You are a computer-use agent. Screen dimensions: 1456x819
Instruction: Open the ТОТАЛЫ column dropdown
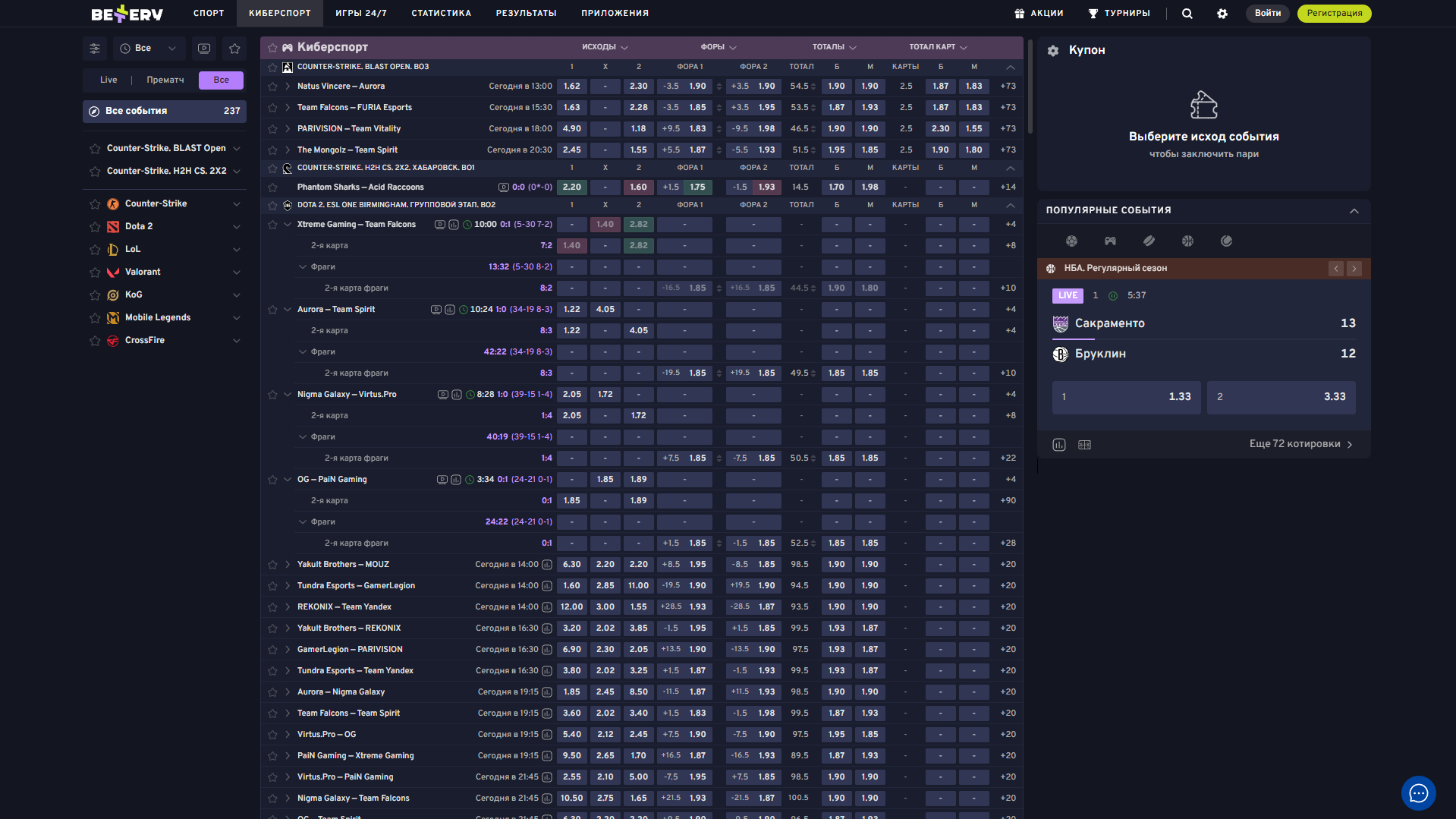click(x=835, y=47)
